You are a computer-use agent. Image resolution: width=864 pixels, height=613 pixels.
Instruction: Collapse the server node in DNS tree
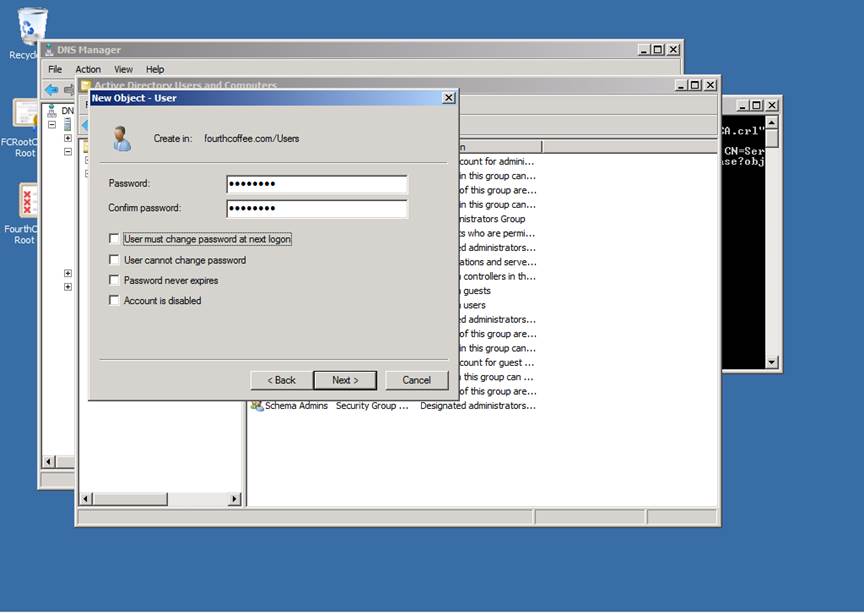(x=52, y=125)
